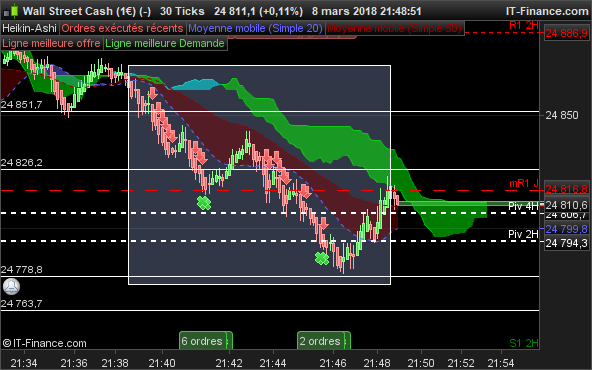The image size is (592, 370).
Task: Click the alert bell icon on the chart
Action: click(x=11, y=287)
